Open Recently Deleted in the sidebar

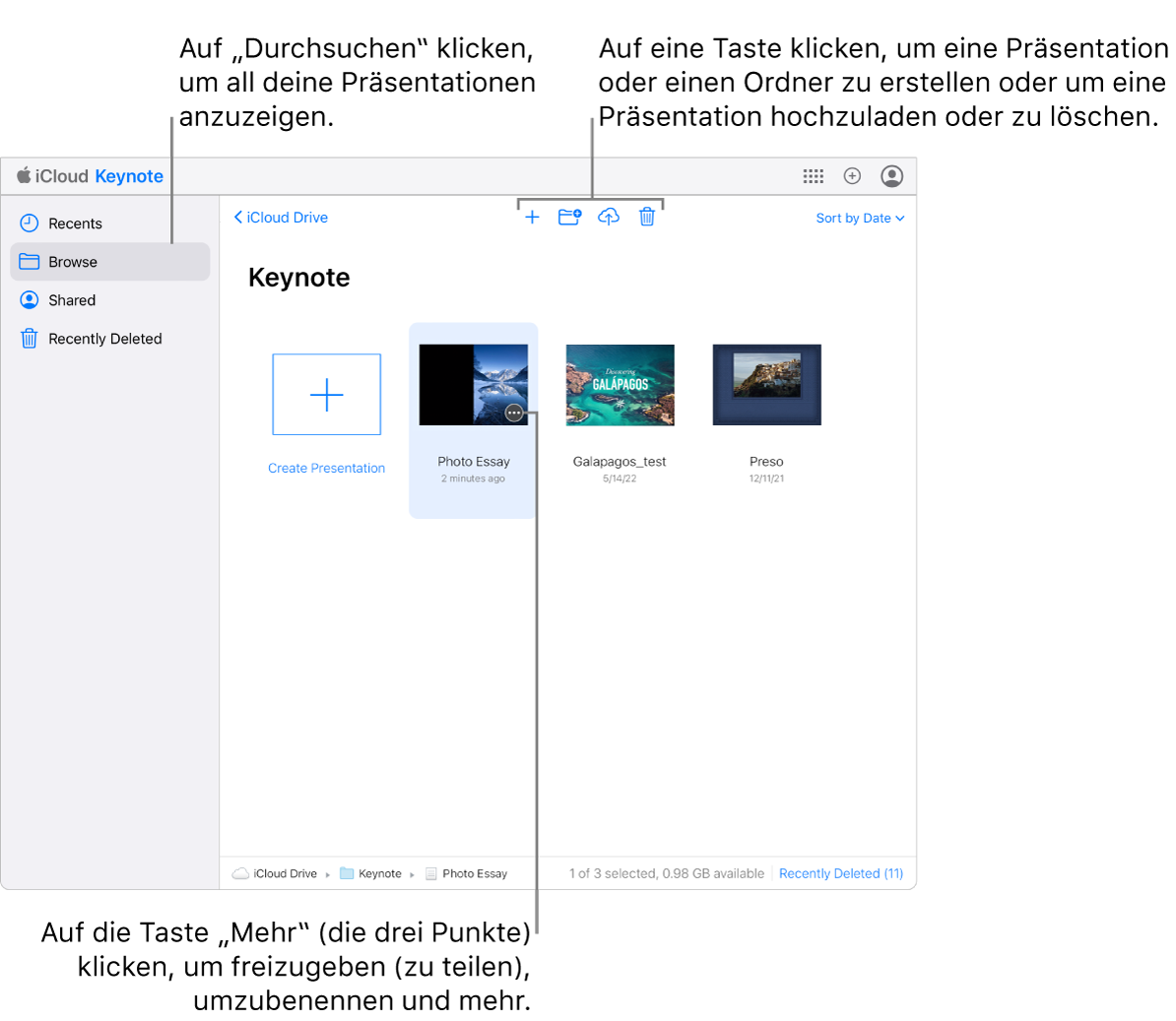[110, 339]
